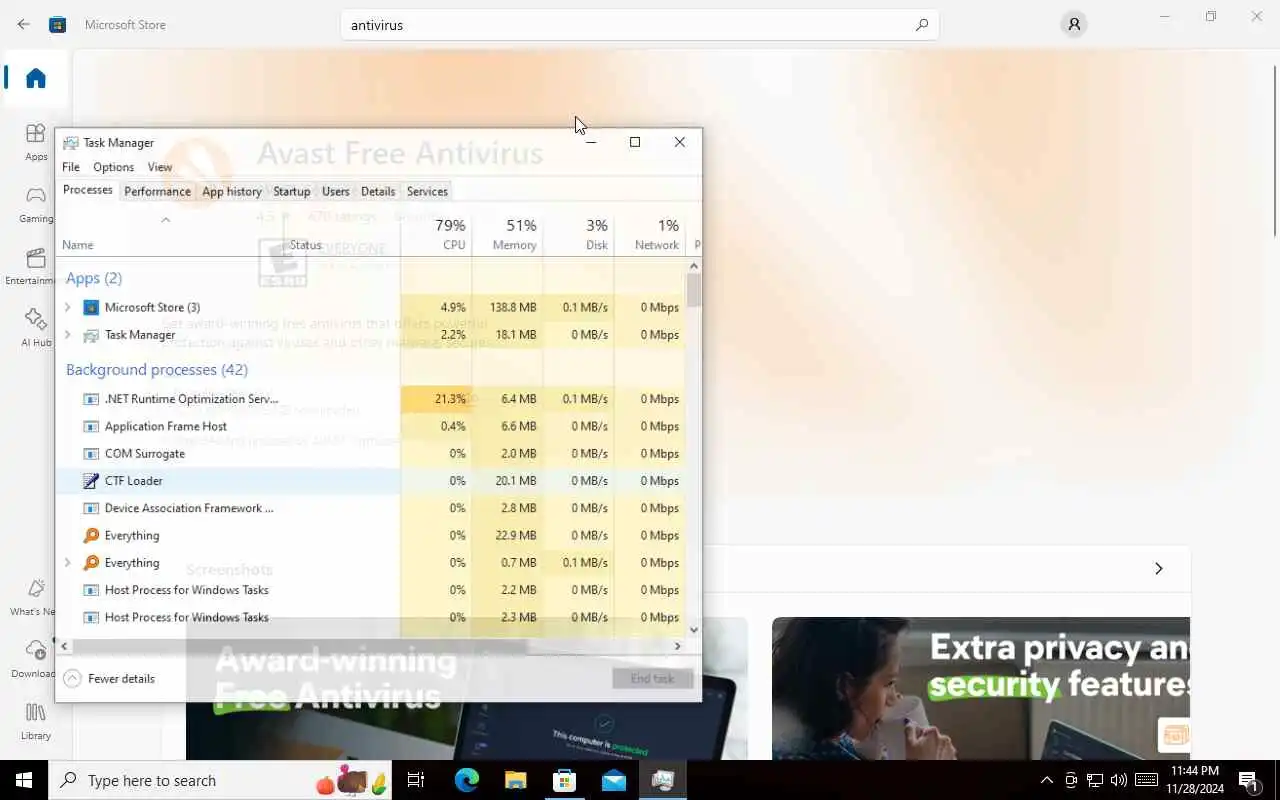Open AI Hub in Store sidebar
Viewport: 1280px width, 800px height.
pos(36,328)
